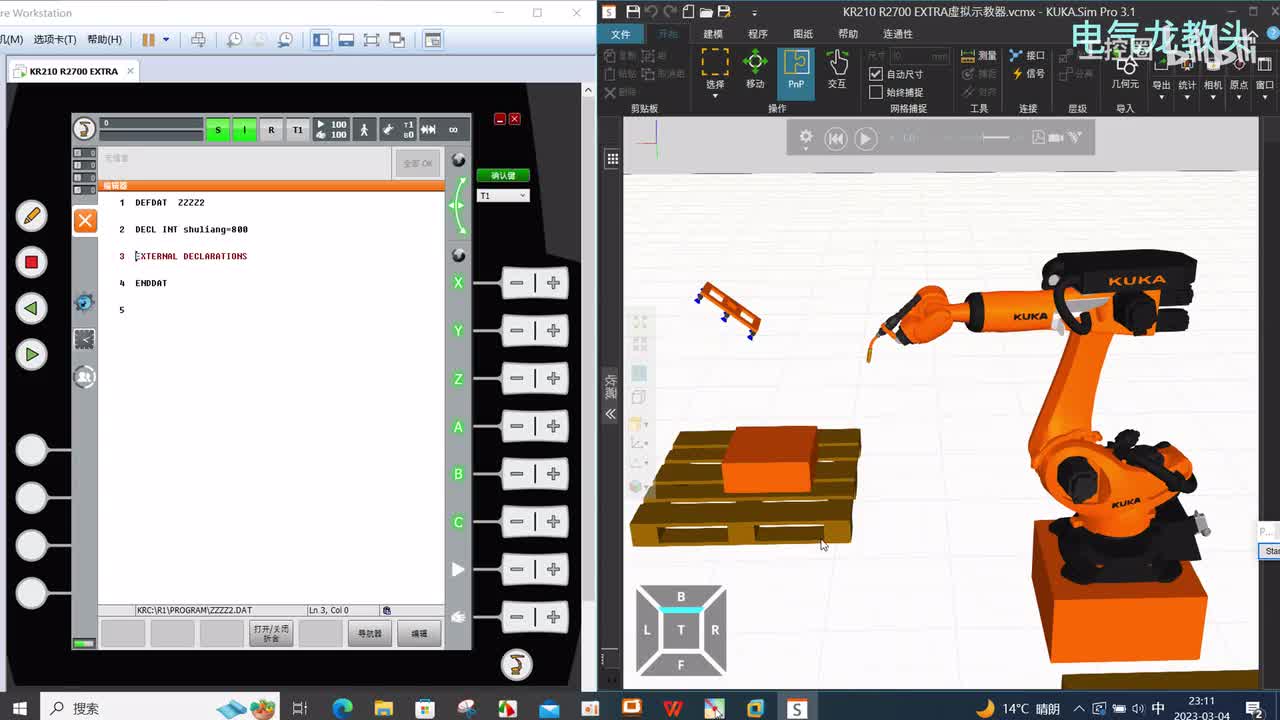Image resolution: width=1280 pixels, height=720 pixels.
Task: Toggle the pause button in VMware toolbar
Action: pos(148,40)
